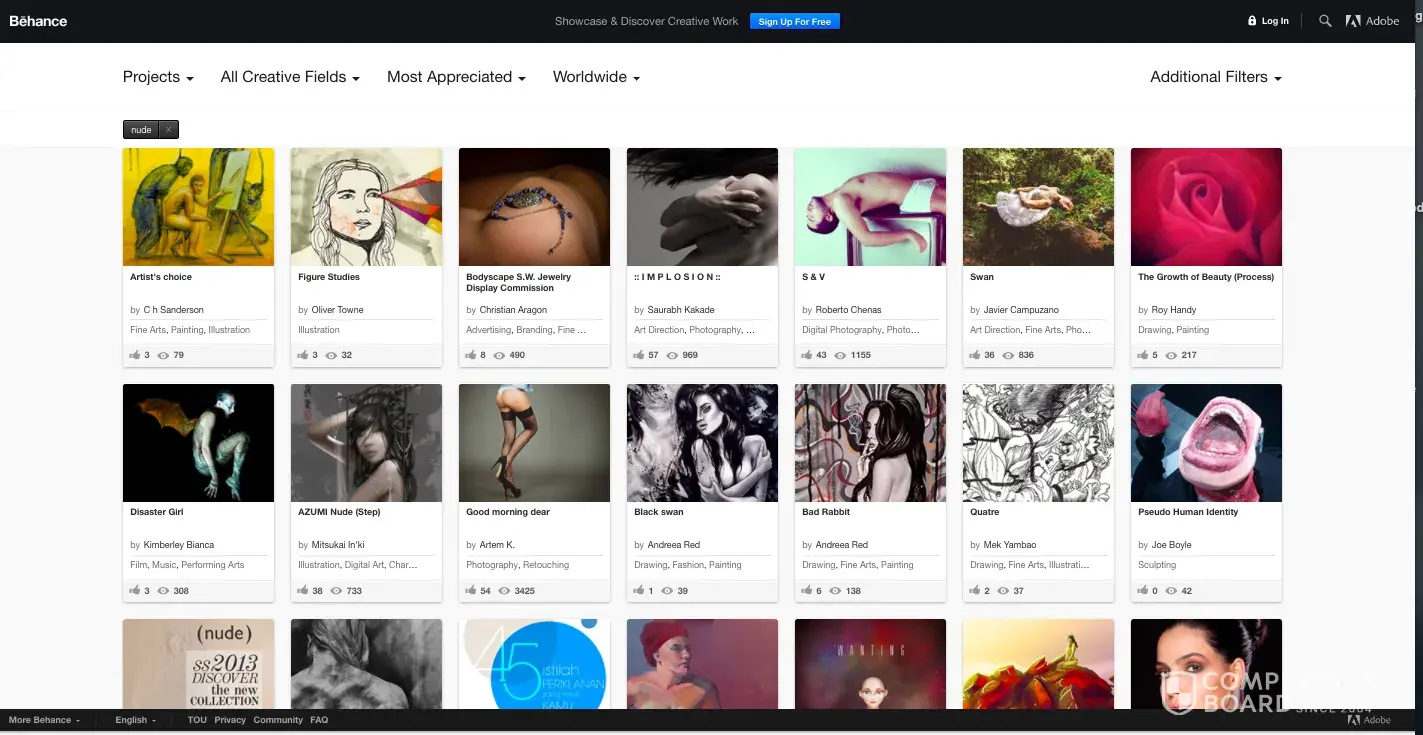The height and width of the screenshot is (735, 1423).
Task: Remove the nude tag filter
Action: coord(169,130)
